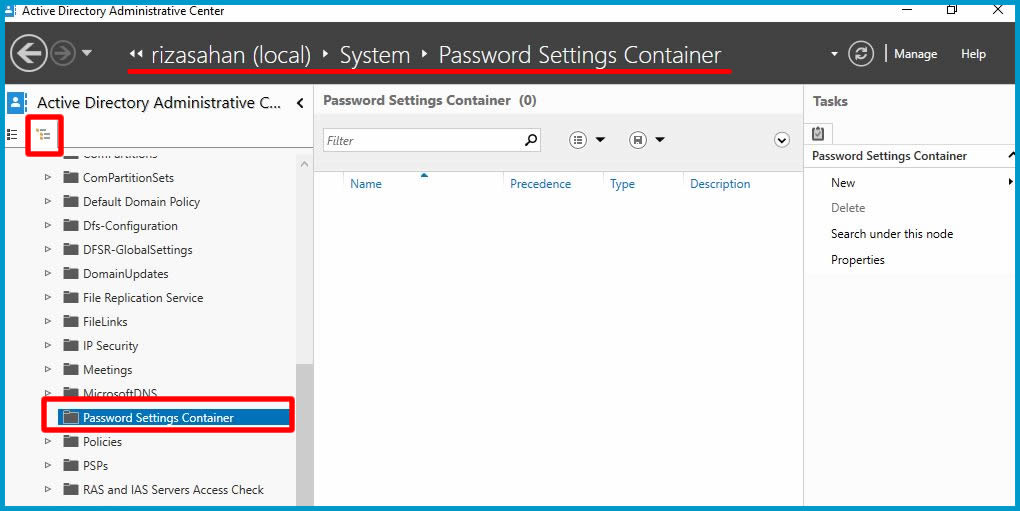
Task: Open view options dropdown arrow
Action: click(600, 140)
